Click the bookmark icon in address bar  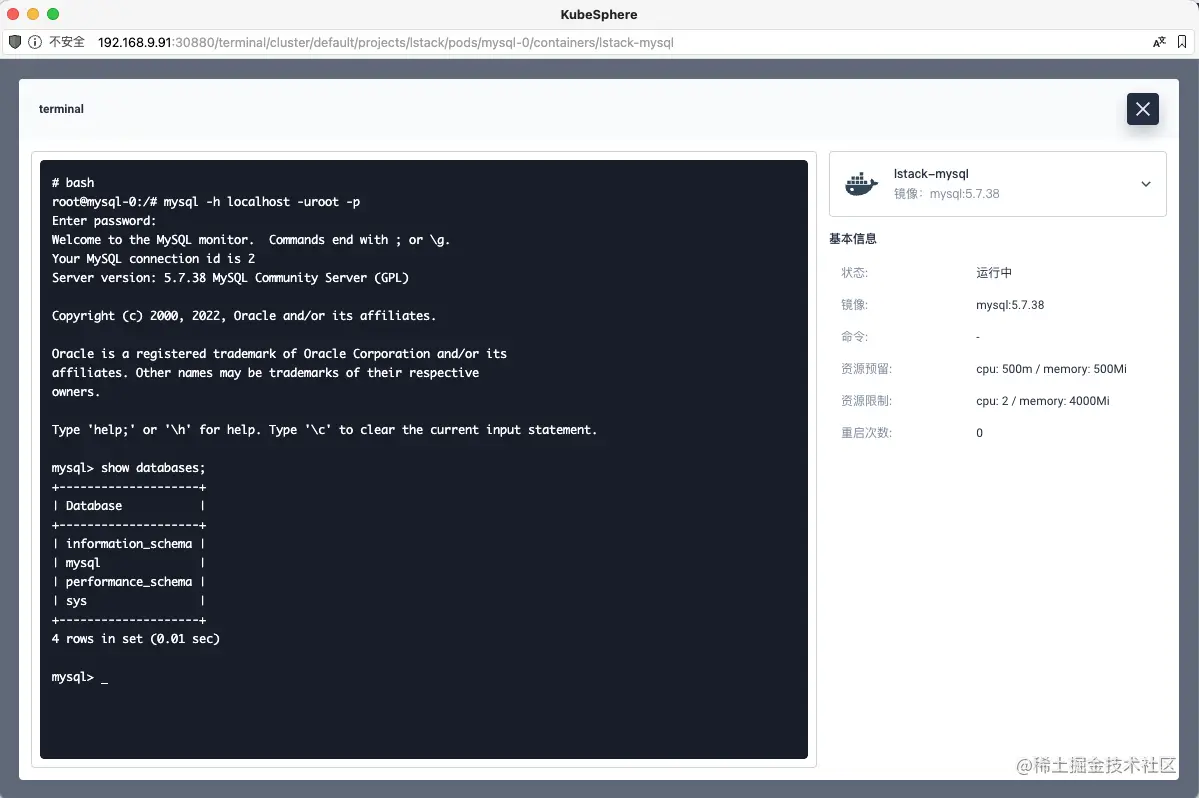coord(1181,42)
